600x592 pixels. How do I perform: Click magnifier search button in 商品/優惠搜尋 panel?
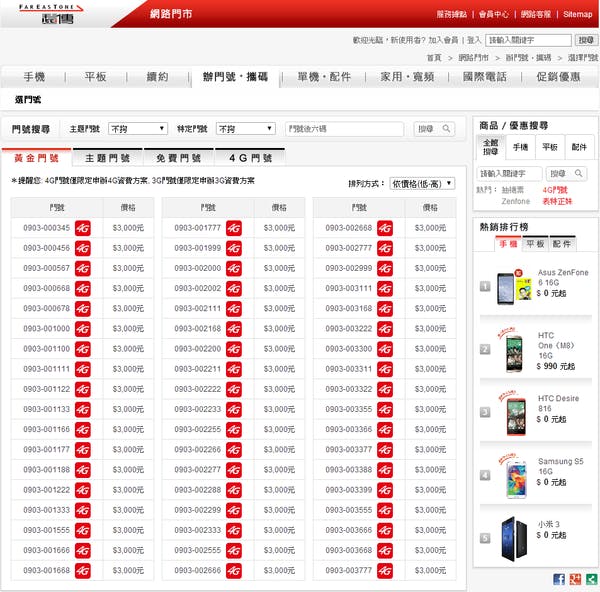coord(566,174)
